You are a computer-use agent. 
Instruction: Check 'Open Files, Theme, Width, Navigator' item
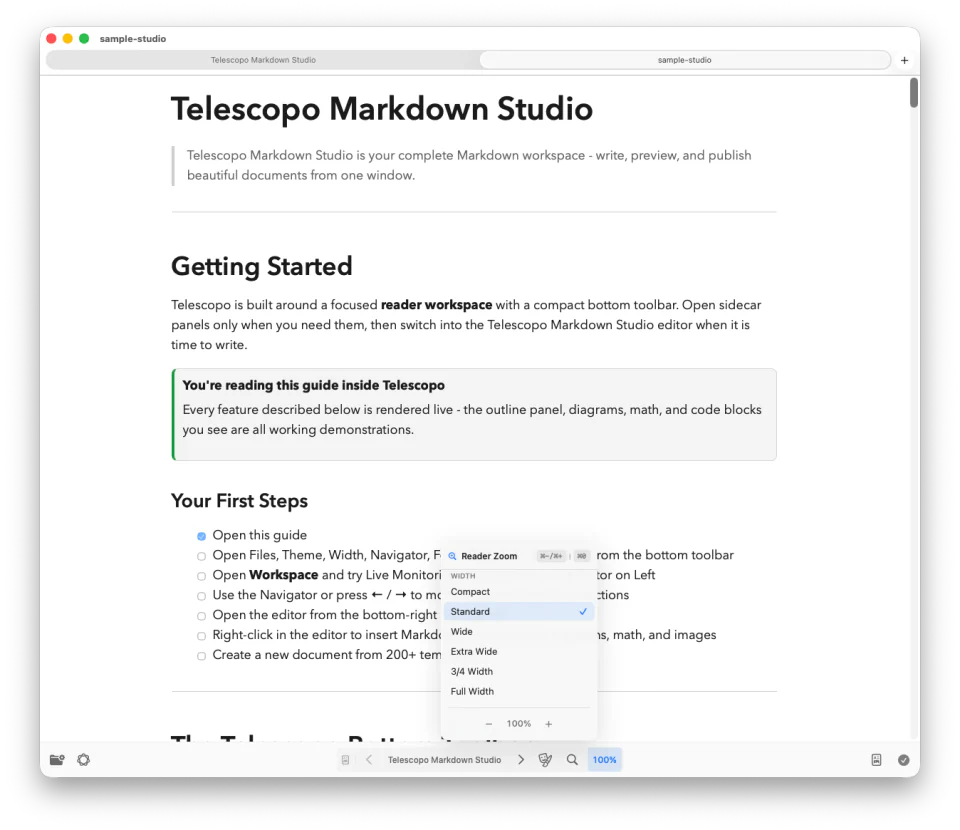click(201, 556)
